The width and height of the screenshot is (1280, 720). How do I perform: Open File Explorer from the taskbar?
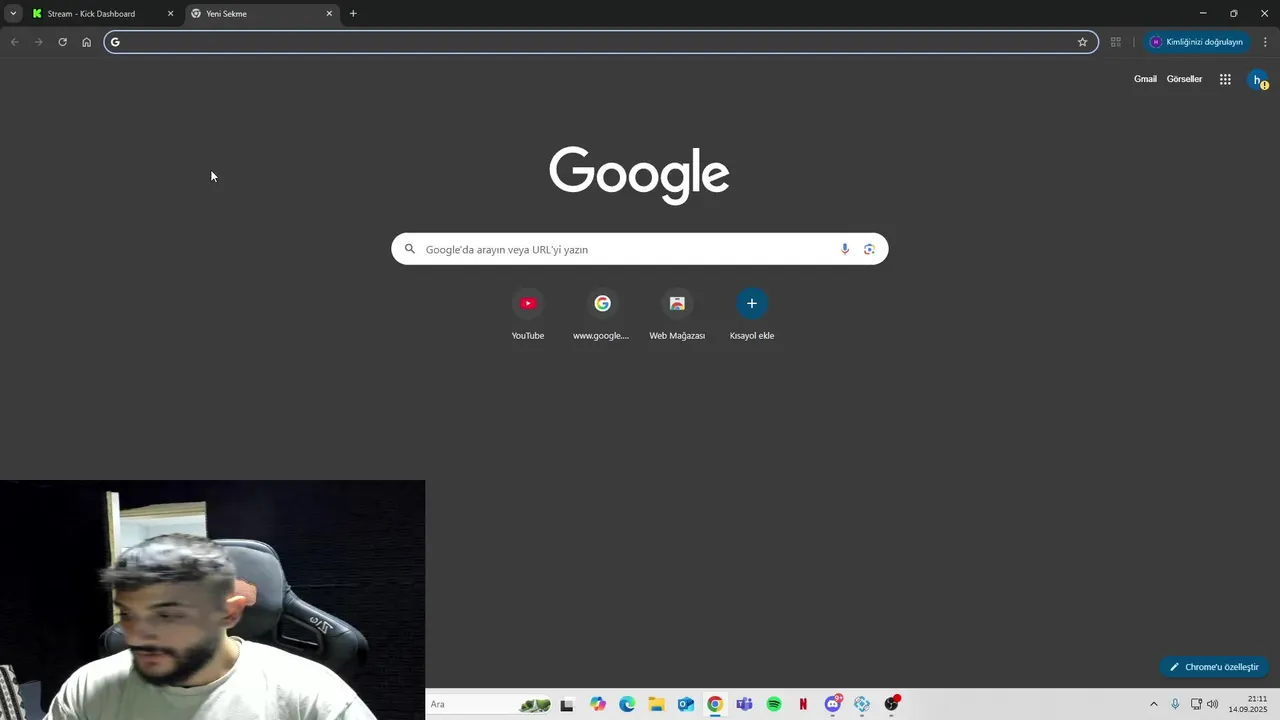tap(656, 704)
